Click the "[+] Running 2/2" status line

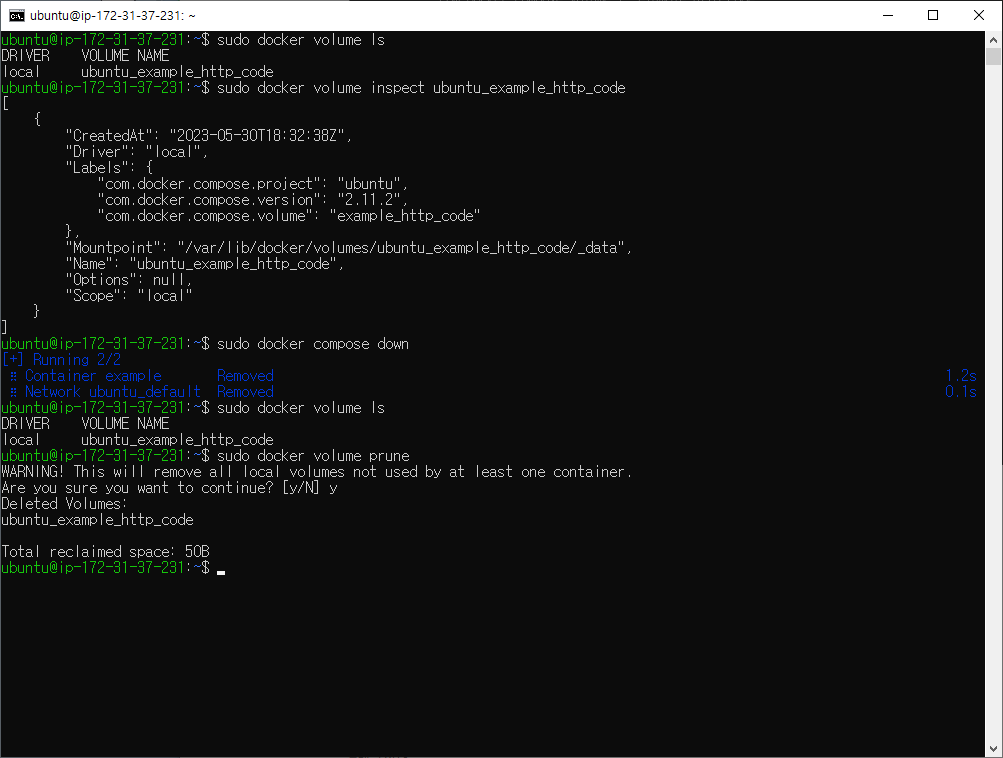pos(61,359)
